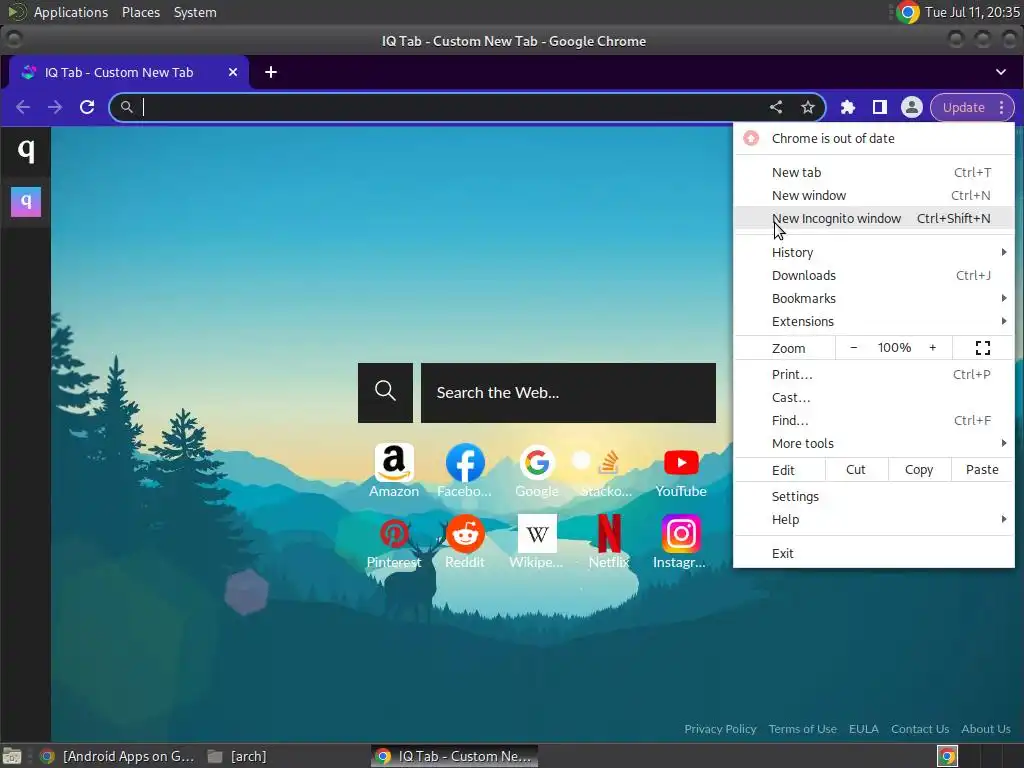
Task: Choose Find… from the menu
Action: tap(874, 421)
